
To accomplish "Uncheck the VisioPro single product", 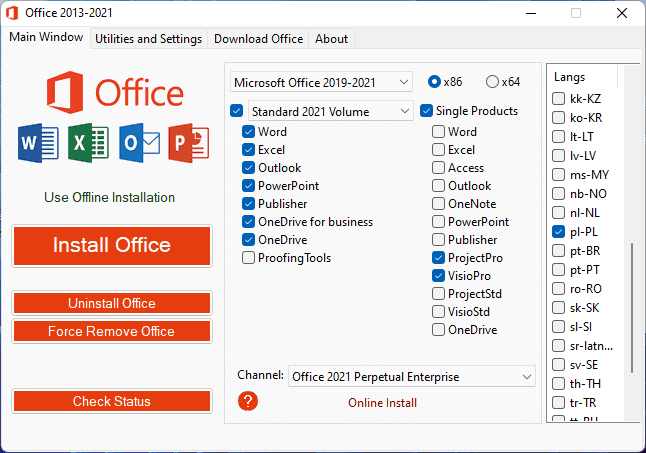I will point(438,276).
